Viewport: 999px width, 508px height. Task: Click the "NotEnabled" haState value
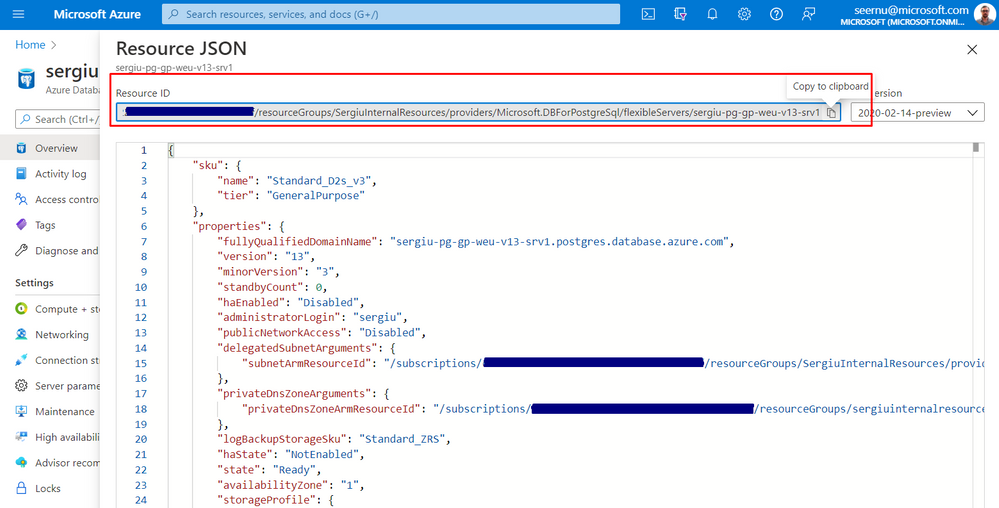(x=322, y=454)
